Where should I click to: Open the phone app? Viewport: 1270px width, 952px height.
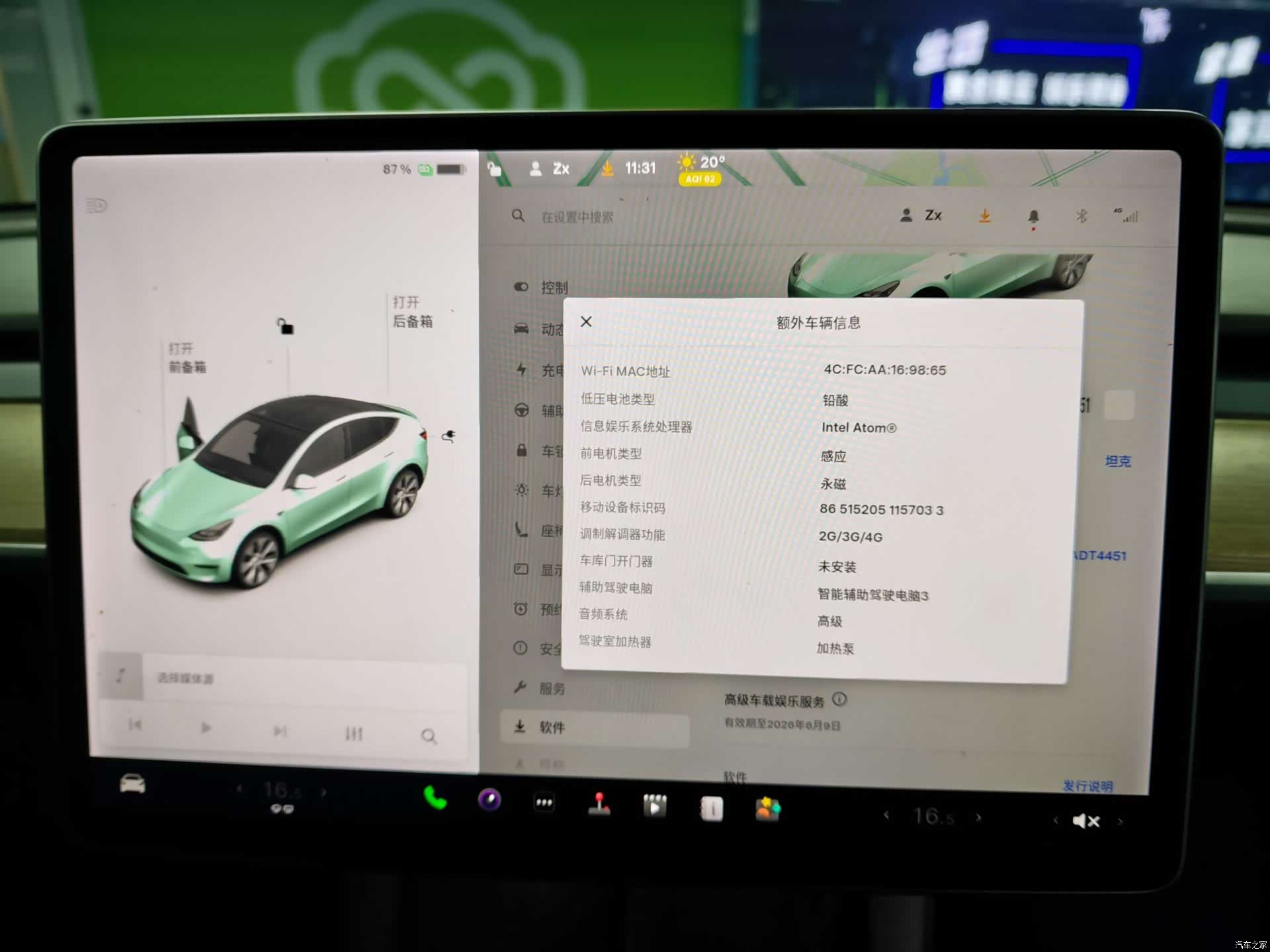coord(435,798)
